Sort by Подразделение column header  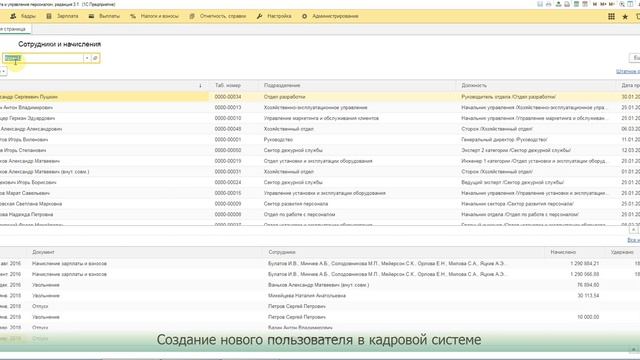point(282,85)
